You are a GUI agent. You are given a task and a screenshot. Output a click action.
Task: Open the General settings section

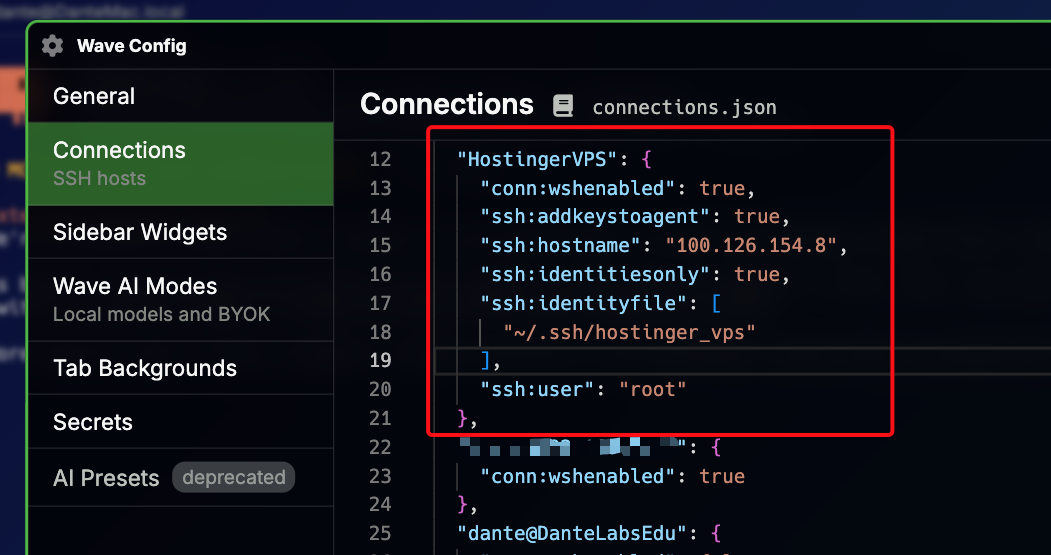pos(180,96)
